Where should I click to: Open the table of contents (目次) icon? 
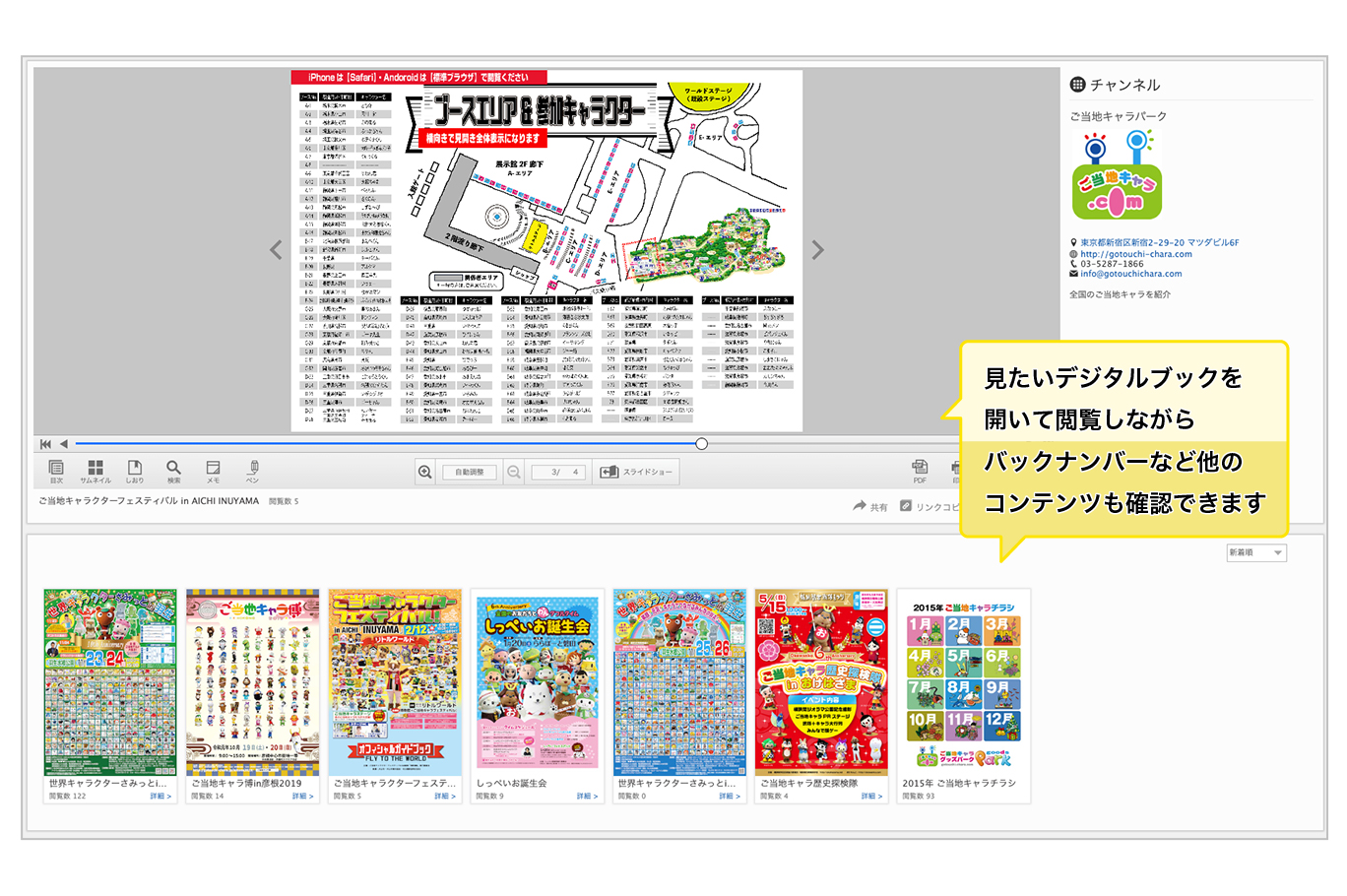coord(56,469)
